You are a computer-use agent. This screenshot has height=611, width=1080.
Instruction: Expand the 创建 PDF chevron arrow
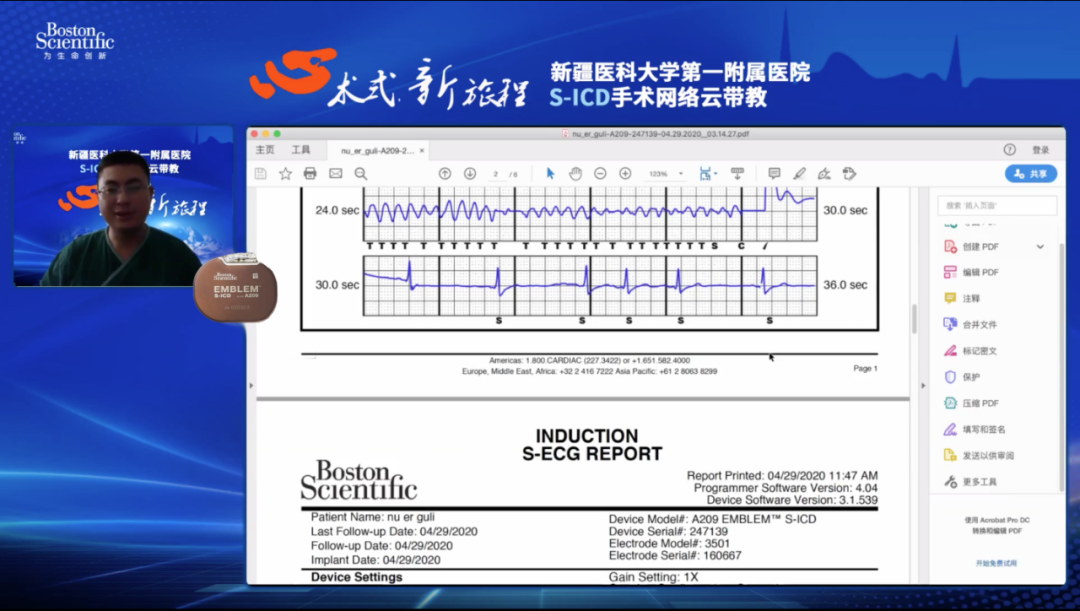pyautogui.click(x=1040, y=247)
